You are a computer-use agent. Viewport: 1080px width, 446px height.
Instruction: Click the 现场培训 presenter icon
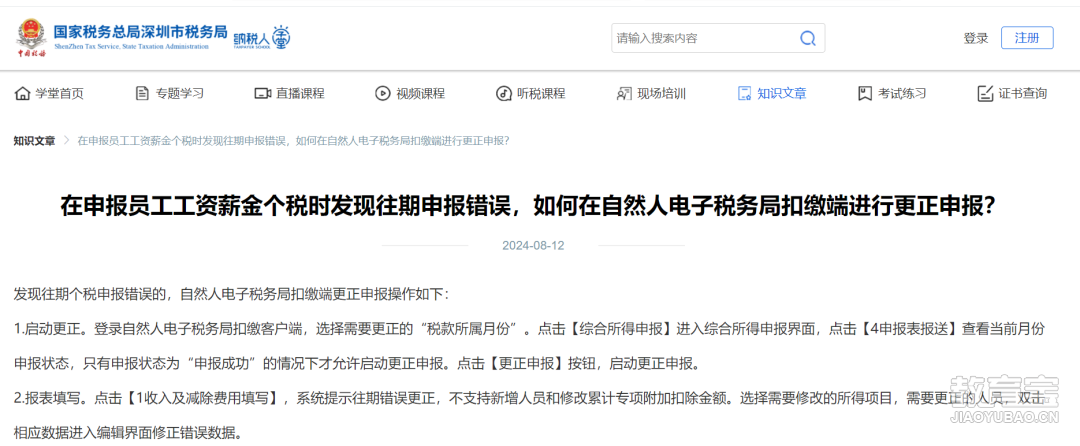click(x=624, y=94)
